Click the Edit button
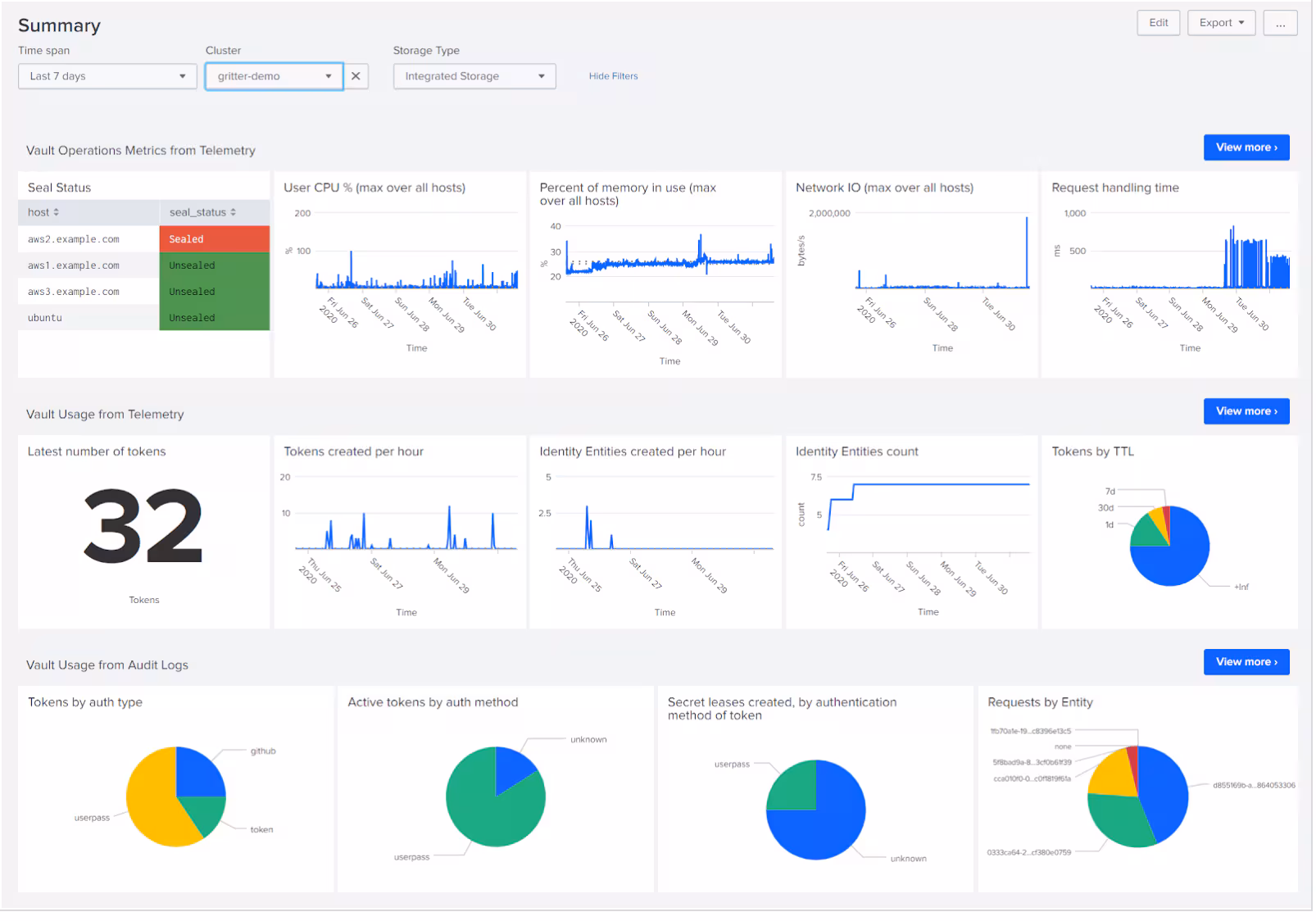The width and height of the screenshot is (1316, 921). point(1158,23)
